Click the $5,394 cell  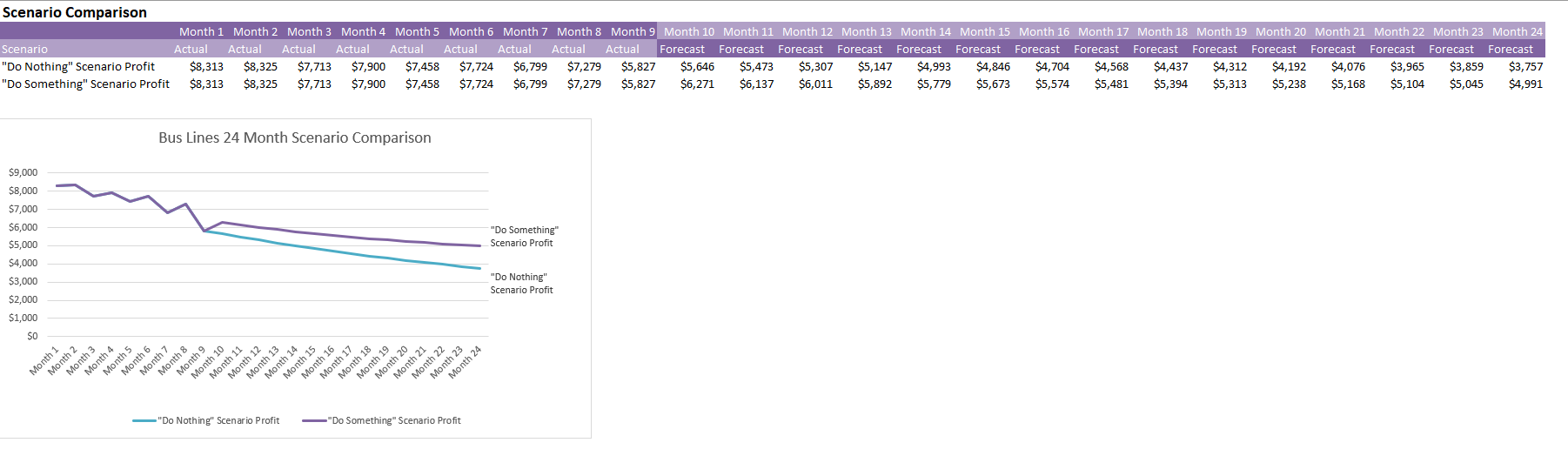(1170, 84)
